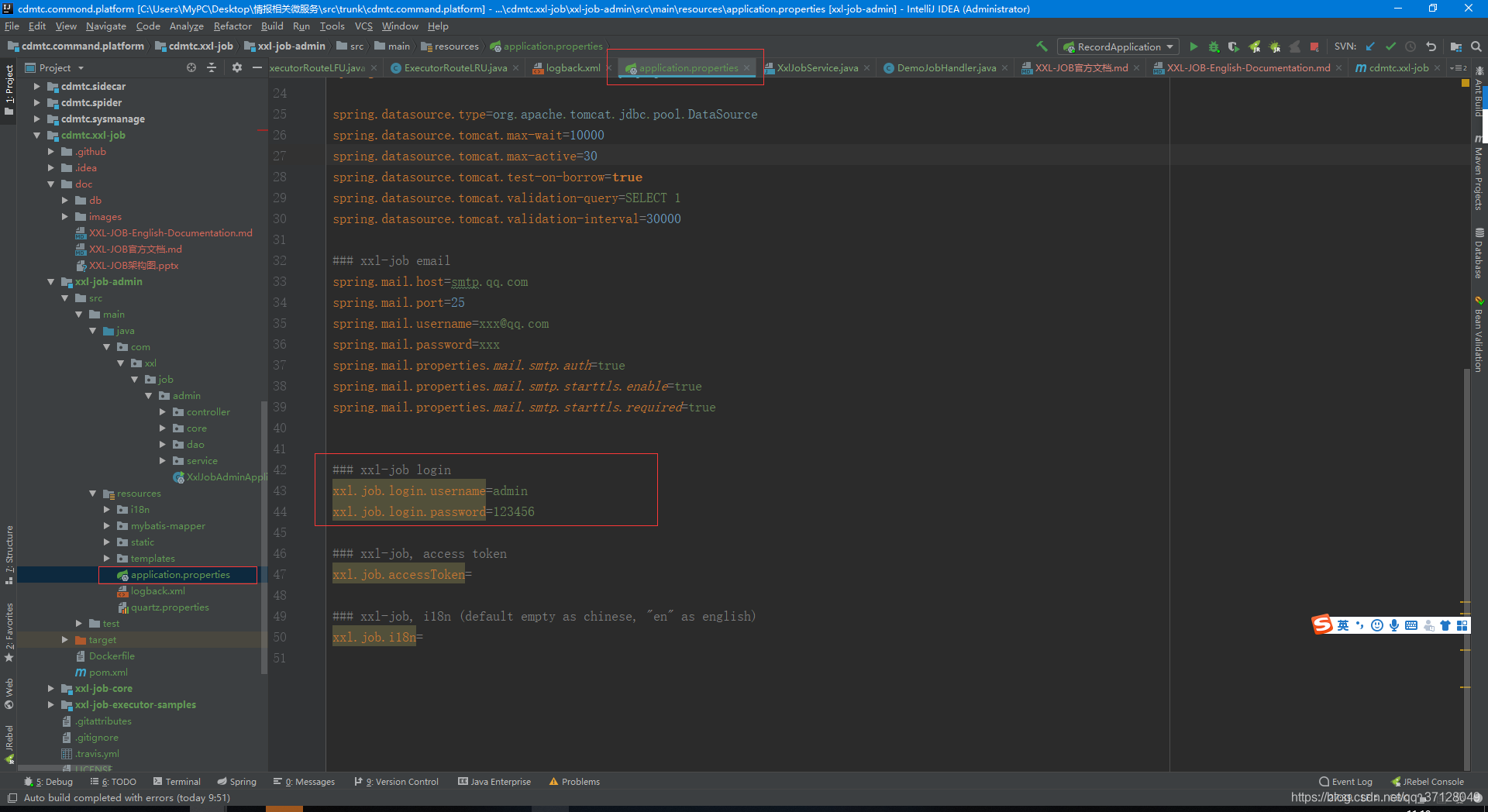The width and height of the screenshot is (1488, 812).
Task: Click editor line 44 password value
Action: tap(514, 511)
